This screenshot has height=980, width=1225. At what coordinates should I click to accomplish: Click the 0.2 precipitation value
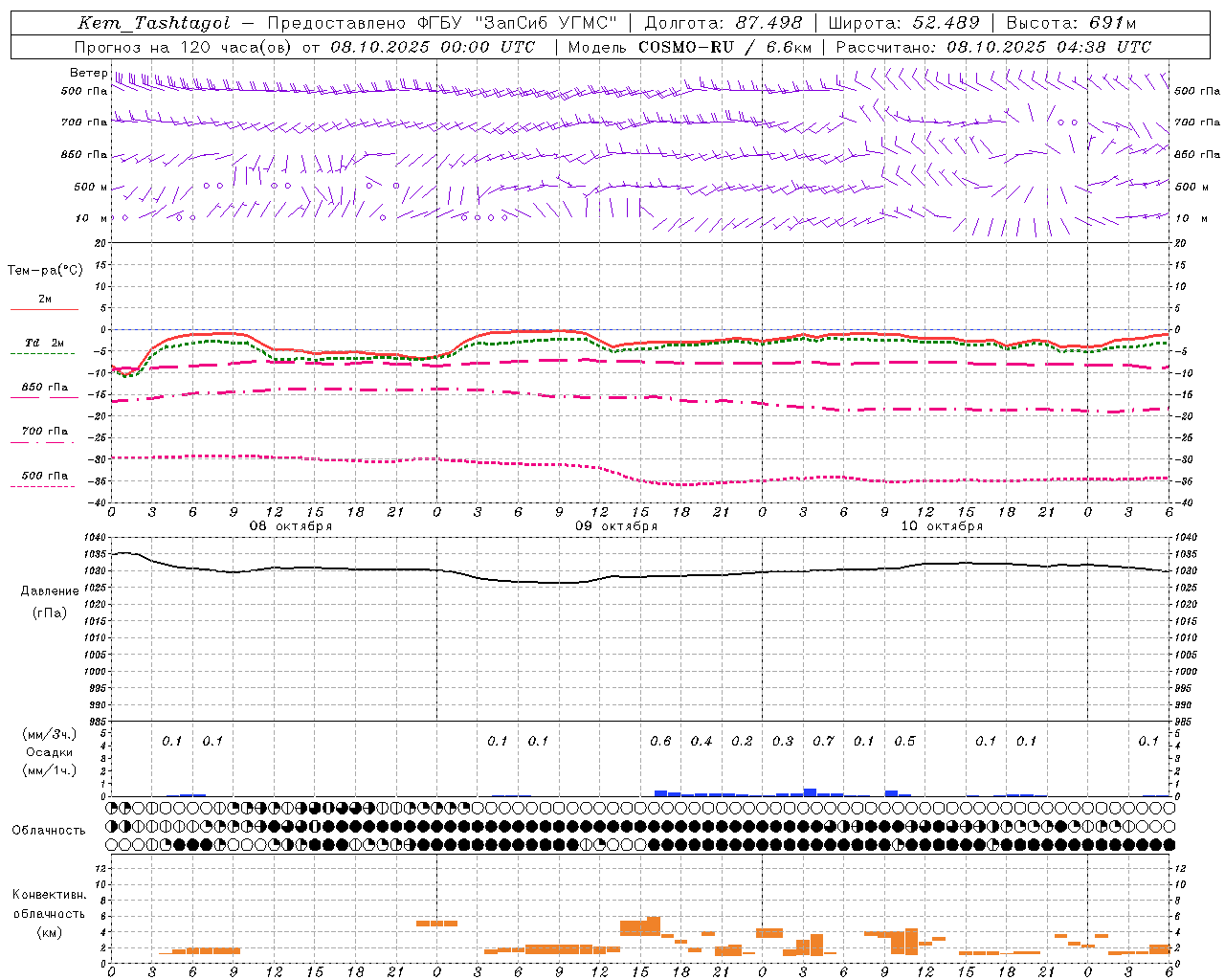click(742, 741)
